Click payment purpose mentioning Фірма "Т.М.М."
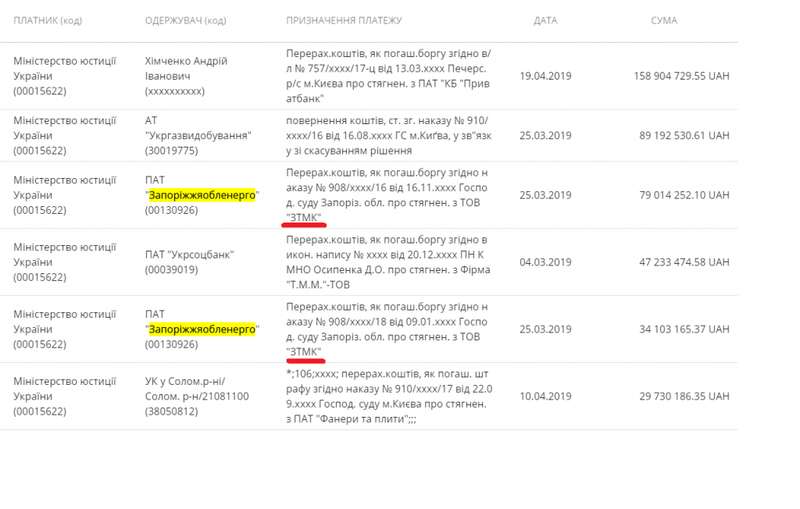Image resolution: width=800 pixels, height=509 pixels. coord(388,262)
